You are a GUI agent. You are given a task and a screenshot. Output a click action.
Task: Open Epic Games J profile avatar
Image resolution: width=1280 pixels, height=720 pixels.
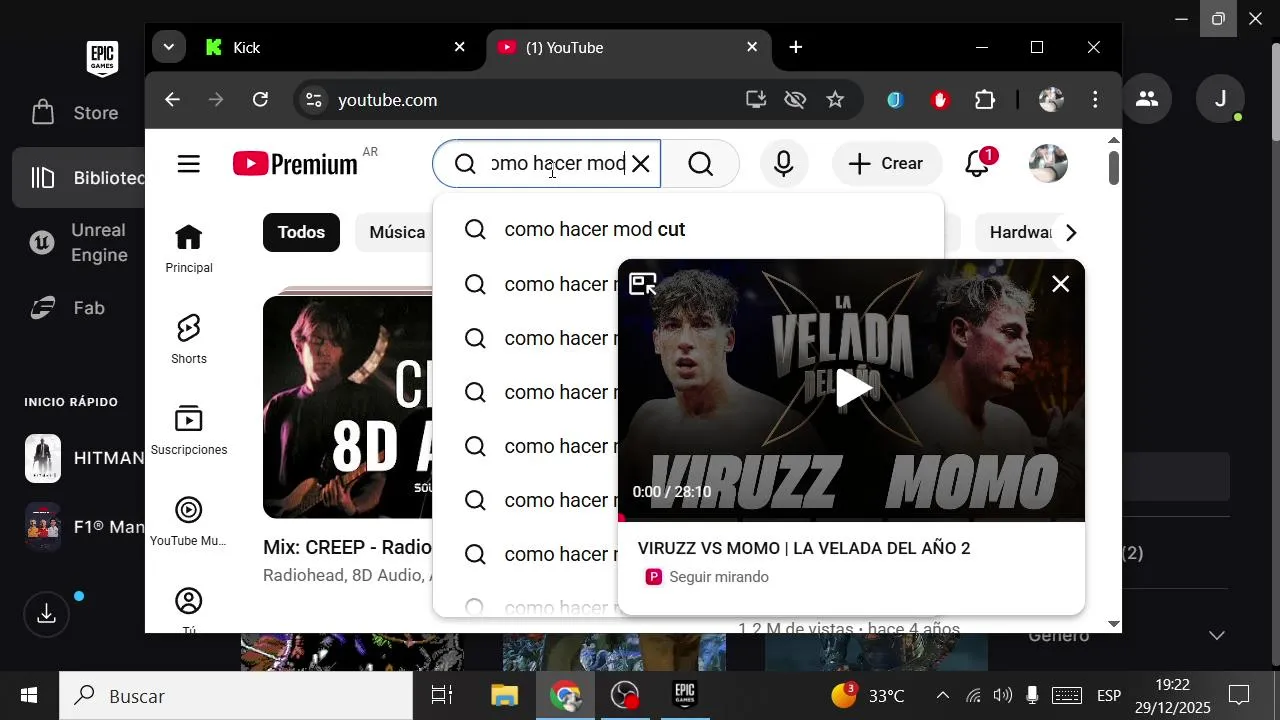click(x=1220, y=99)
